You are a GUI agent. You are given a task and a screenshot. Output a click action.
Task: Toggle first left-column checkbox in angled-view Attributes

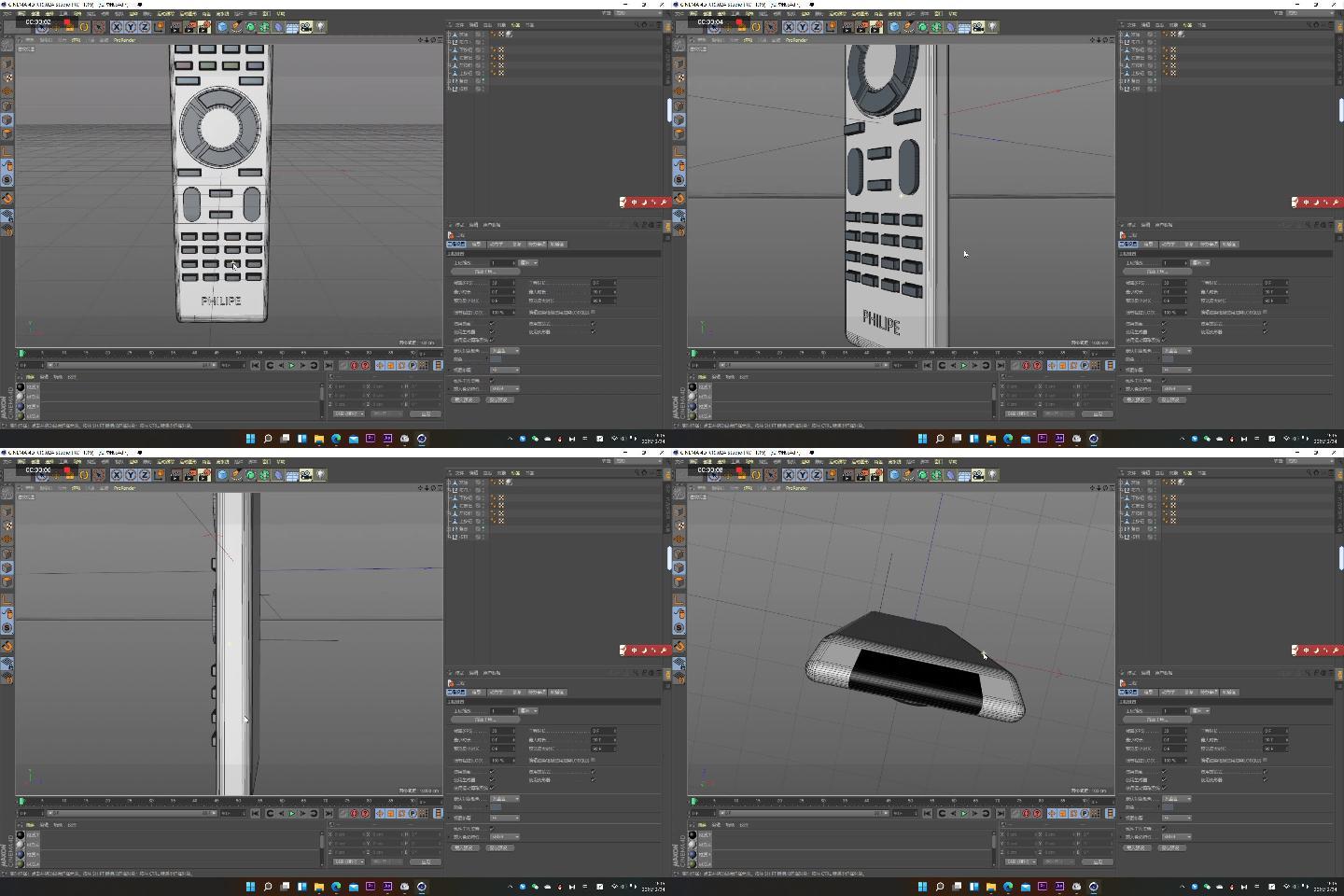(1164, 324)
